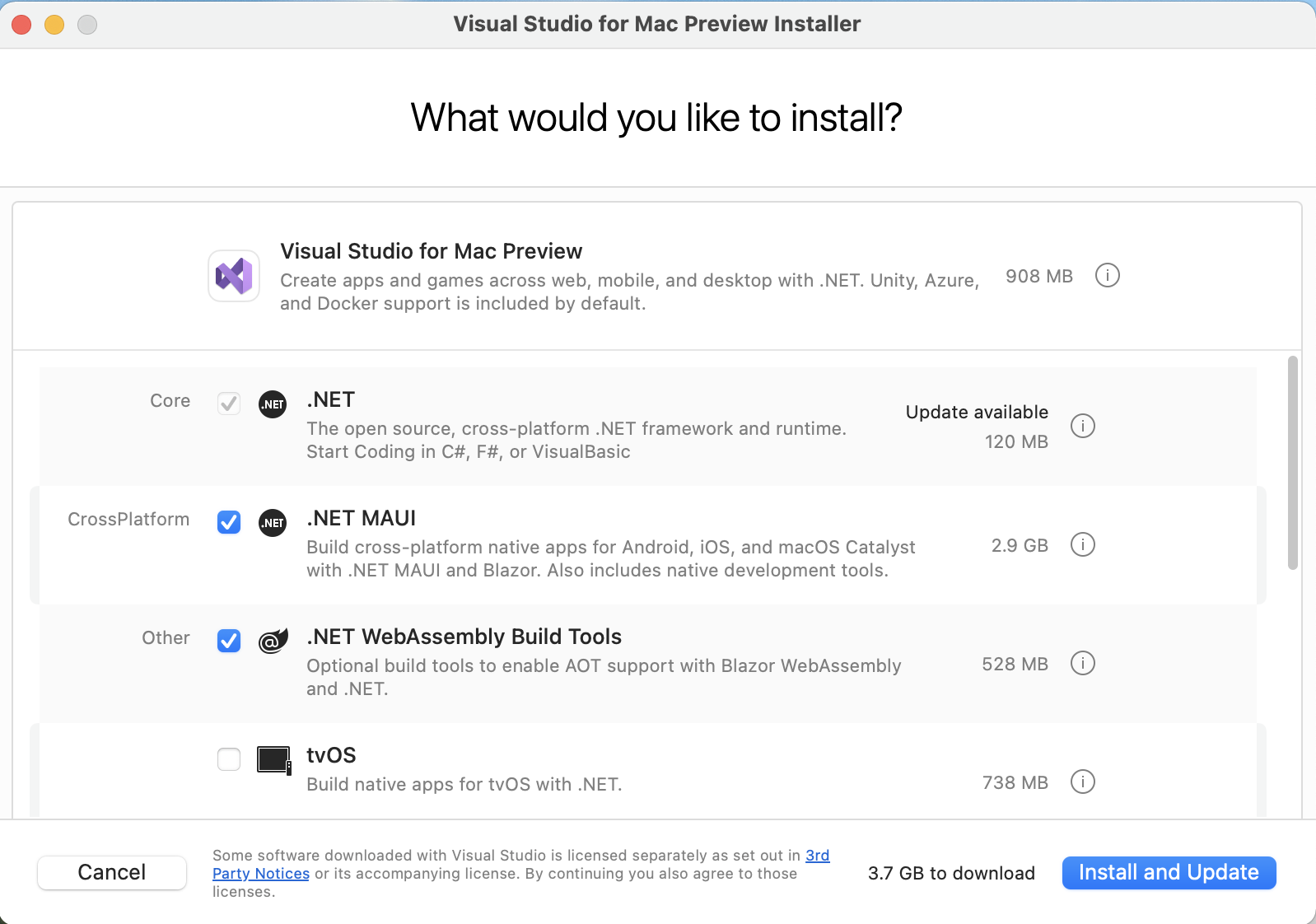Uncheck the .NET MAUI checkbox

click(229, 522)
